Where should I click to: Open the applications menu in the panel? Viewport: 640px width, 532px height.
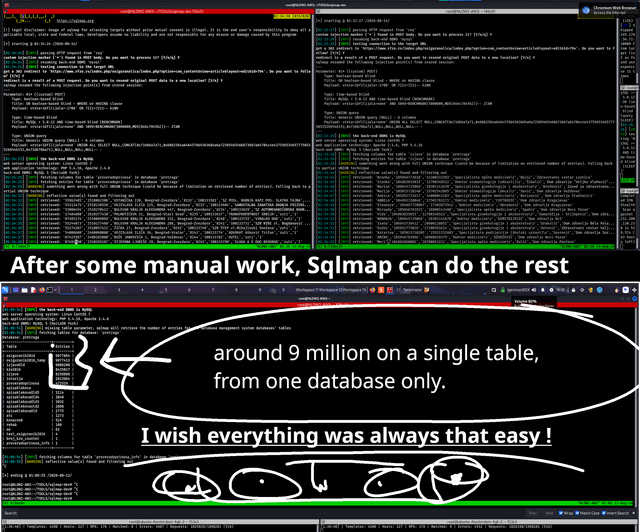coord(5,290)
